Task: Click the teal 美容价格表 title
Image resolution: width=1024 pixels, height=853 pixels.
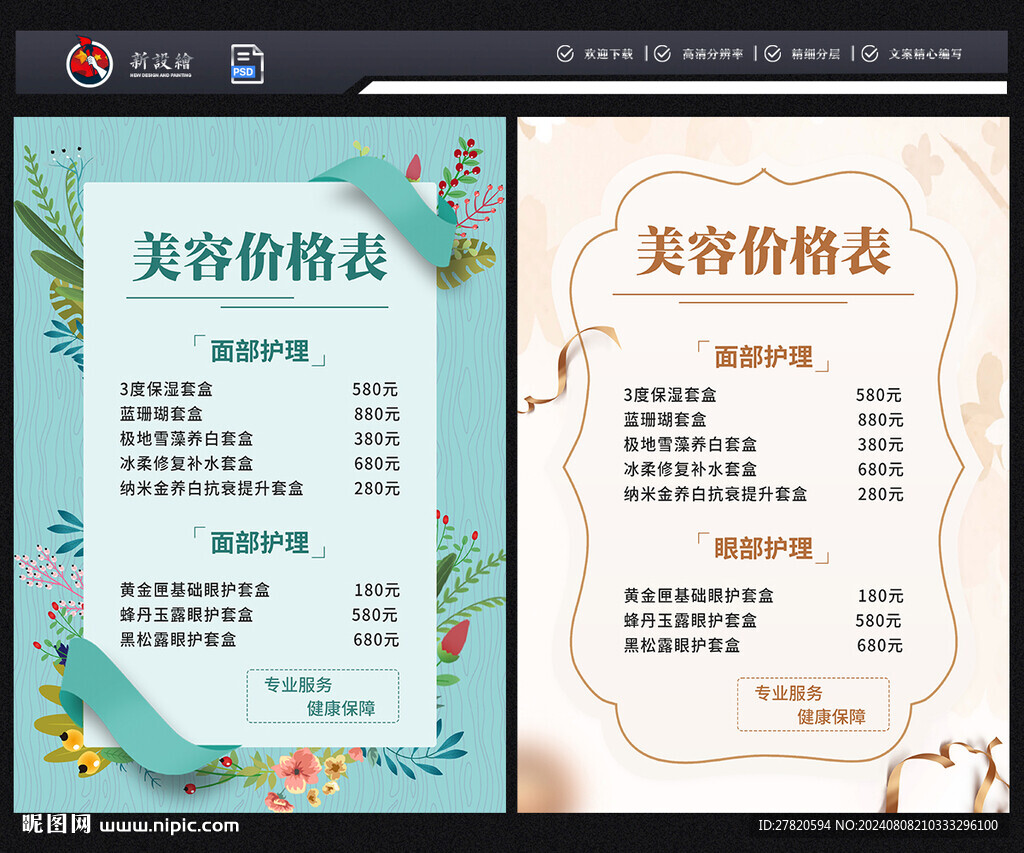Action: click(260, 256)
